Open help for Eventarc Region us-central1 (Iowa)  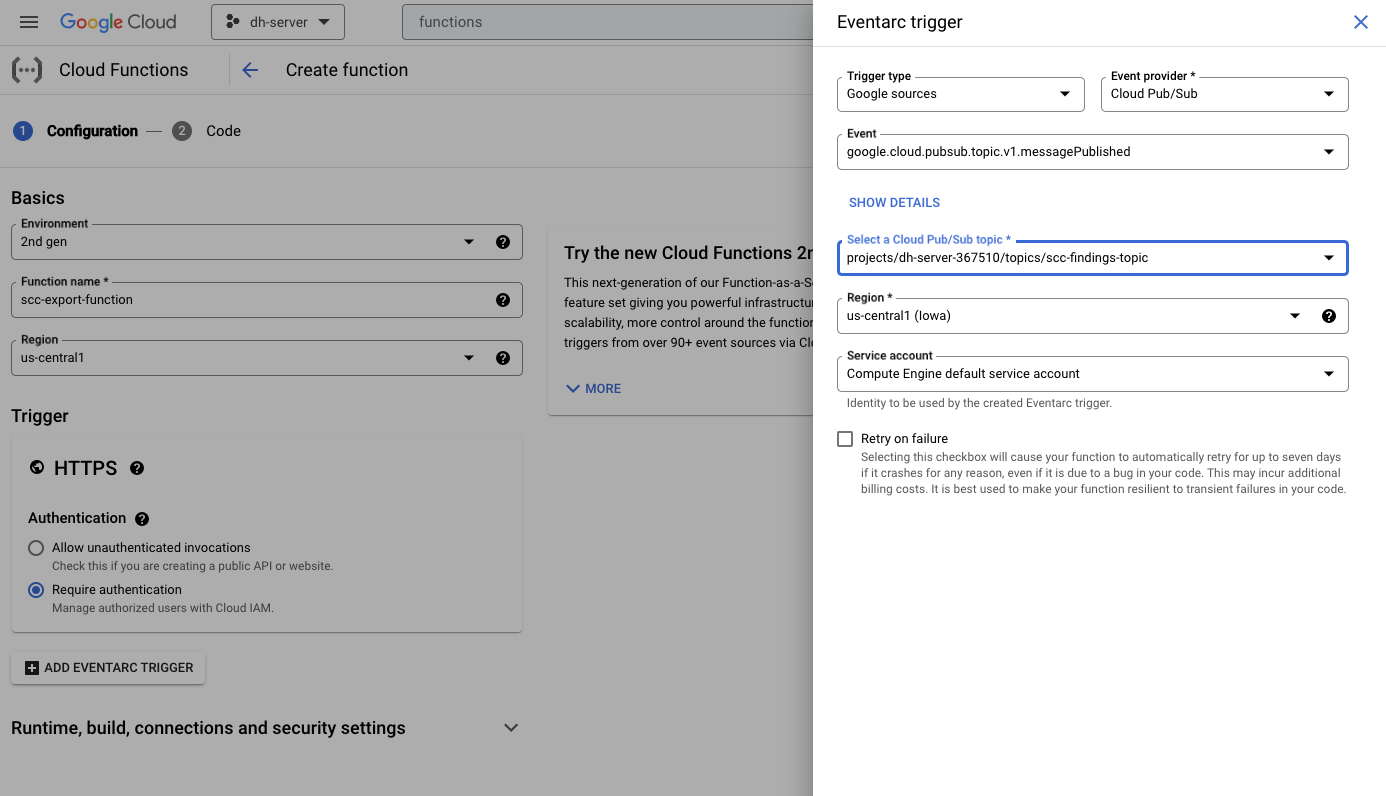click(1329, 316)
